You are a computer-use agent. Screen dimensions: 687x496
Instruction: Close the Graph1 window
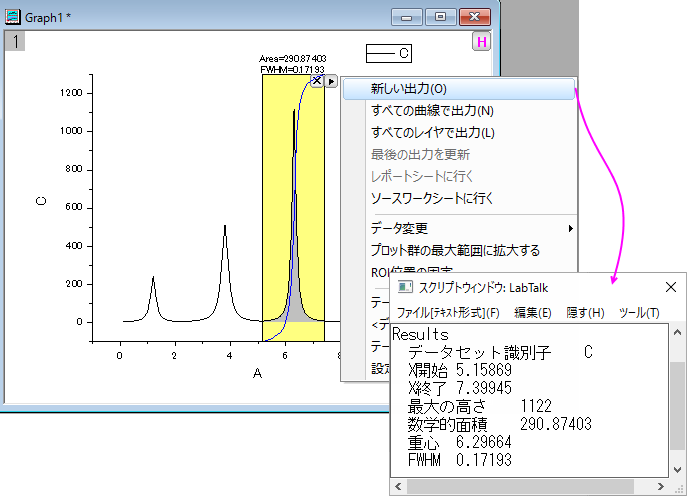pos(475,17)
